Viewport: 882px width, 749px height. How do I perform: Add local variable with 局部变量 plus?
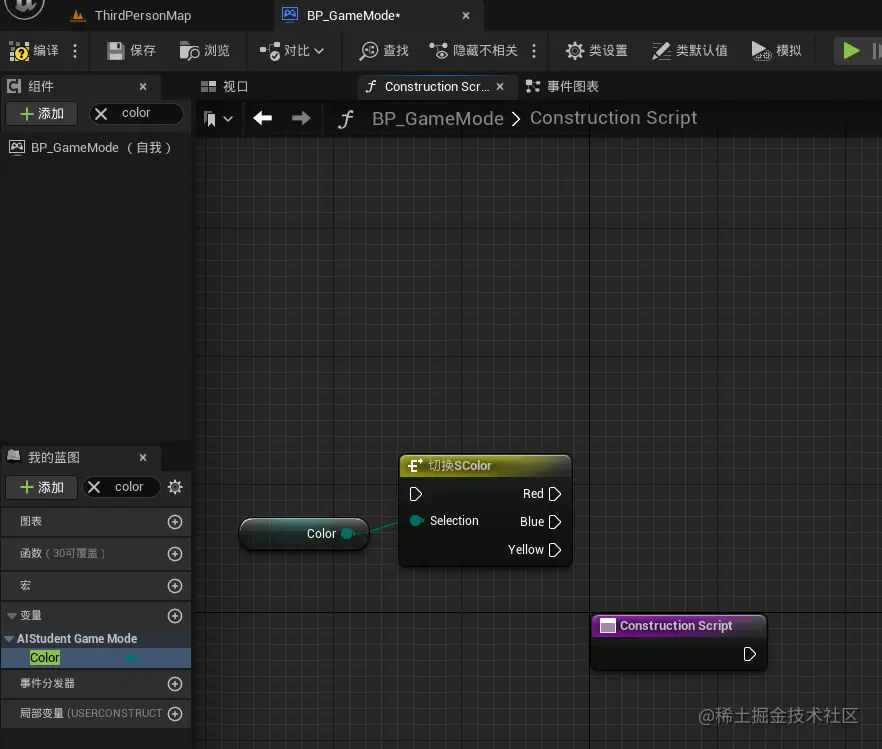pyautogui.click(x=175, y=714)
